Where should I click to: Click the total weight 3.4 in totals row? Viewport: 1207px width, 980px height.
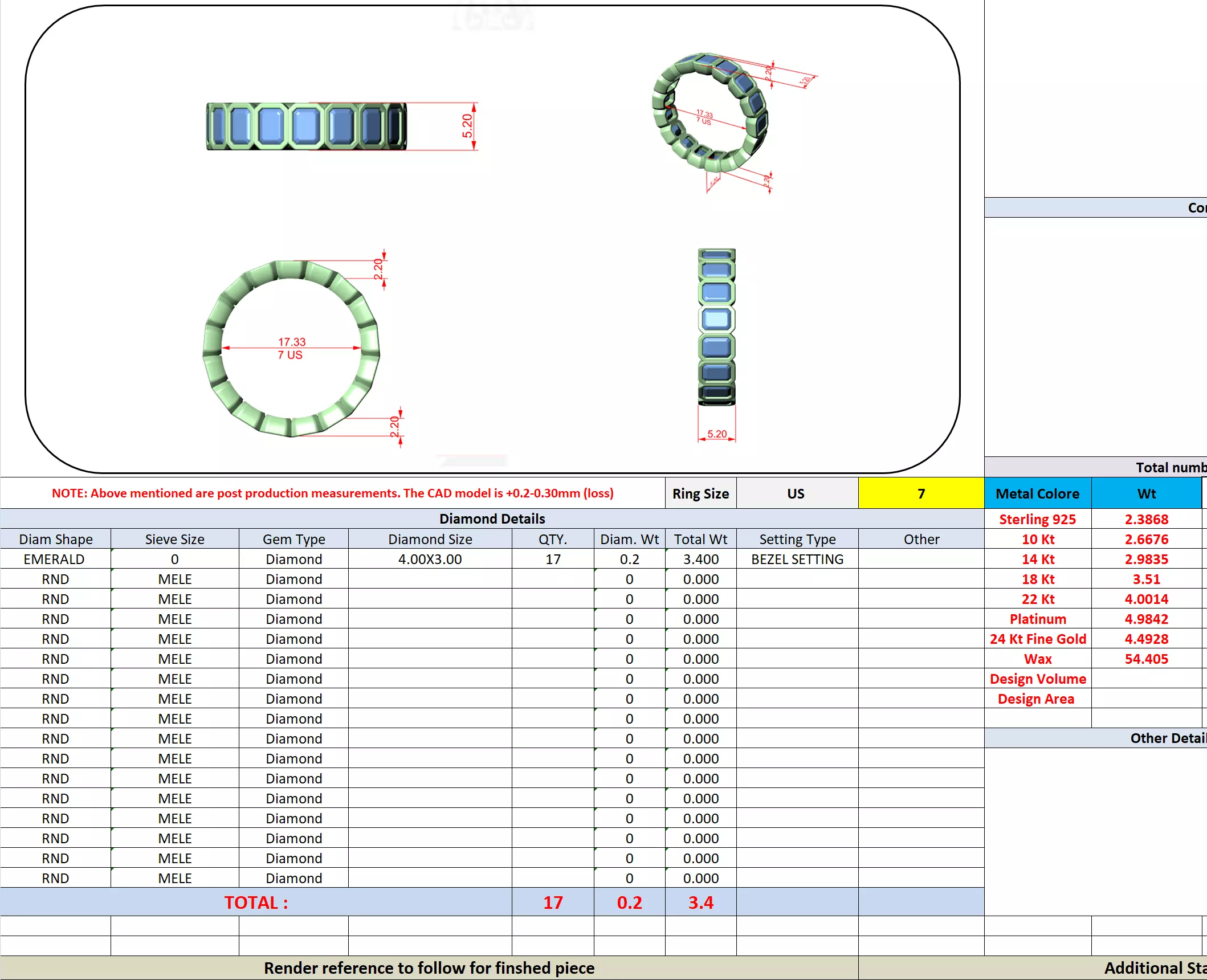tap(700, 903)
